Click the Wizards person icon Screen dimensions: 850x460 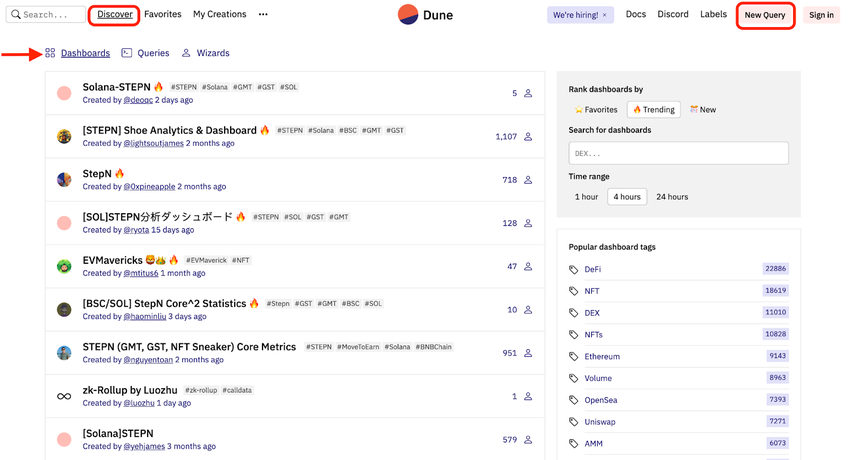[x=186, y=53]
